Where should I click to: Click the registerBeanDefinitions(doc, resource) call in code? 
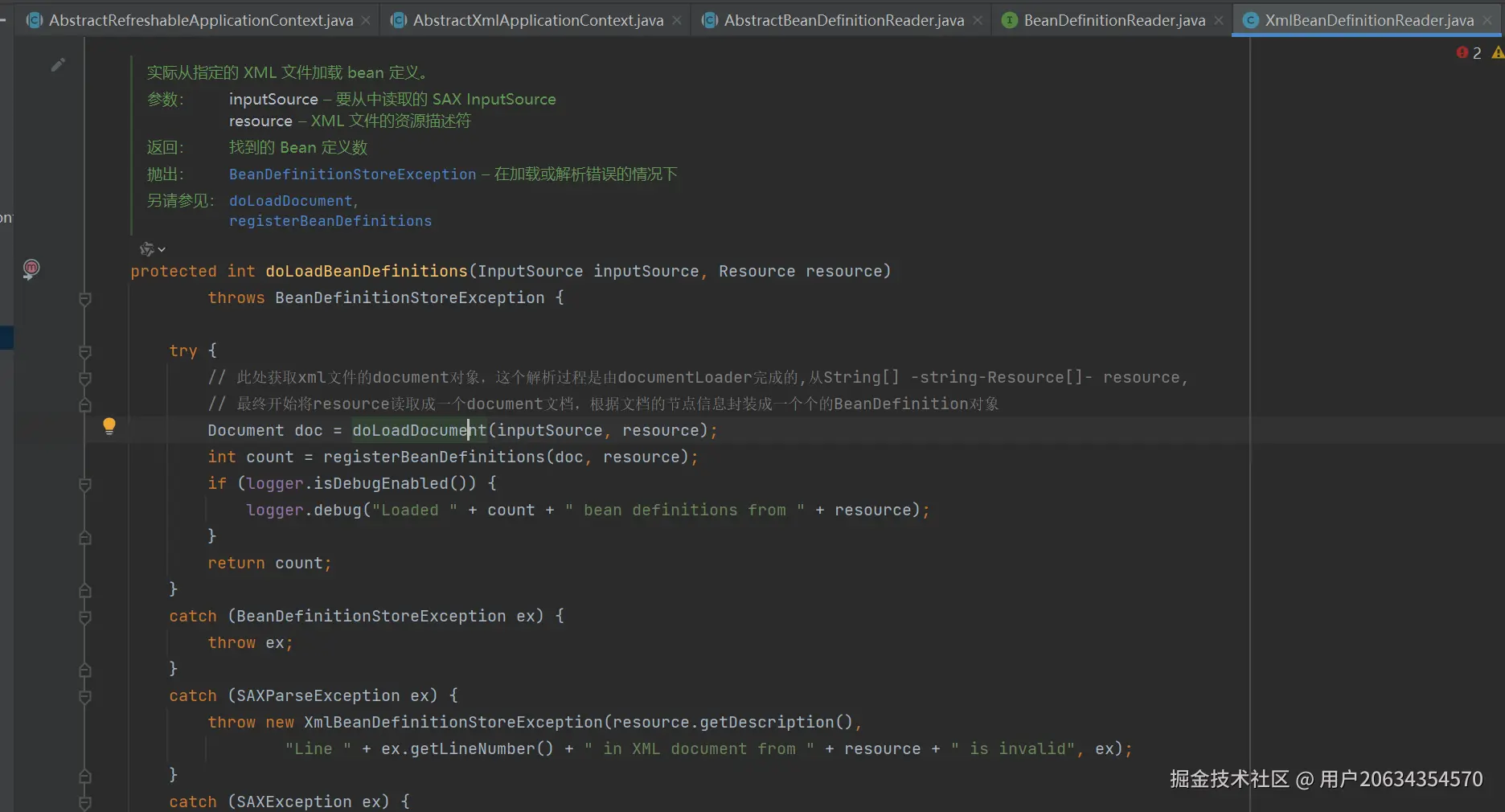point(506,457)
